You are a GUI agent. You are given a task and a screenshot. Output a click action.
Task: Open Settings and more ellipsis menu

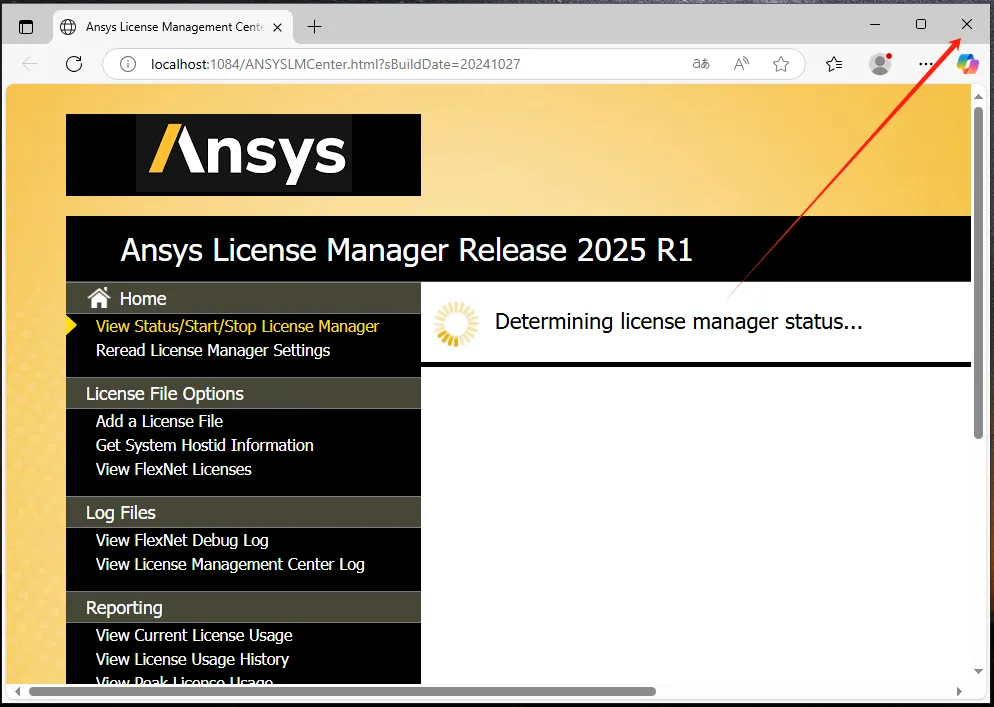[x=926, y=64]
